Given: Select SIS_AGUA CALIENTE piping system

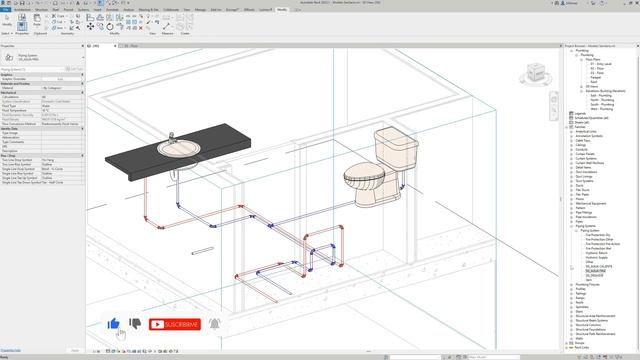Looking at the screenshot, I should pyautogui.click(x=599, y=267).
